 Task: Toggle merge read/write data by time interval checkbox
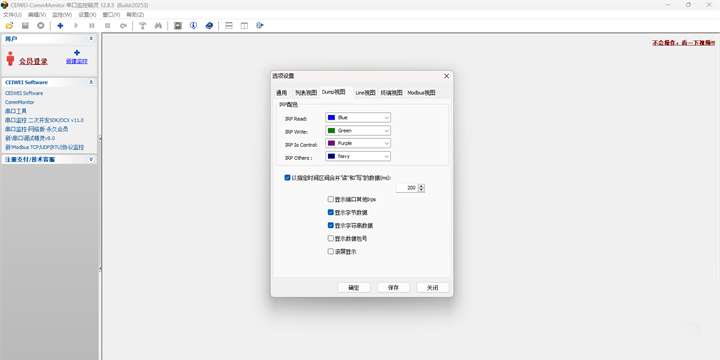click(287, 178)
